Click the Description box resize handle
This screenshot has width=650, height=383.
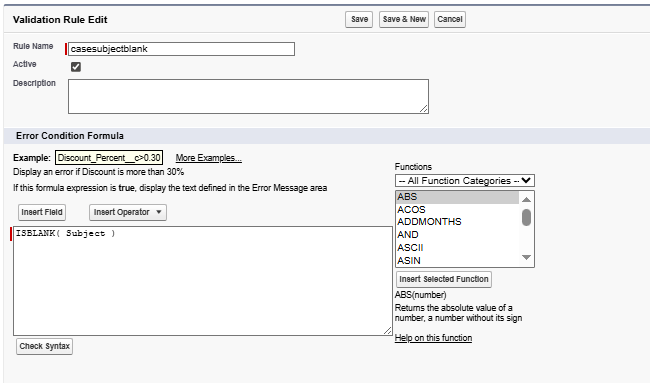click(424, 109)
